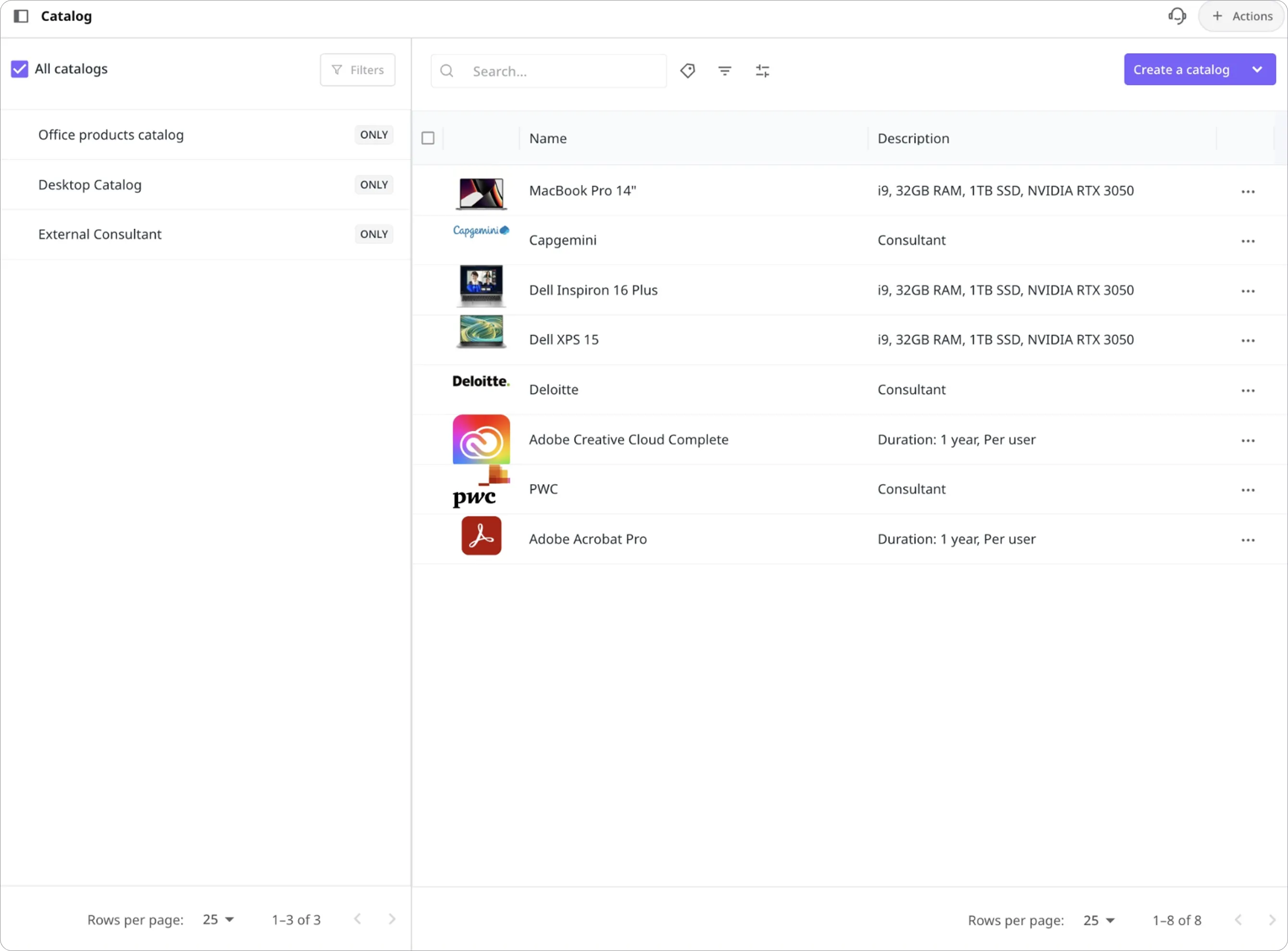
Task: Click the Dell Inspiron 16 Plus name
Action: point(593,290)
